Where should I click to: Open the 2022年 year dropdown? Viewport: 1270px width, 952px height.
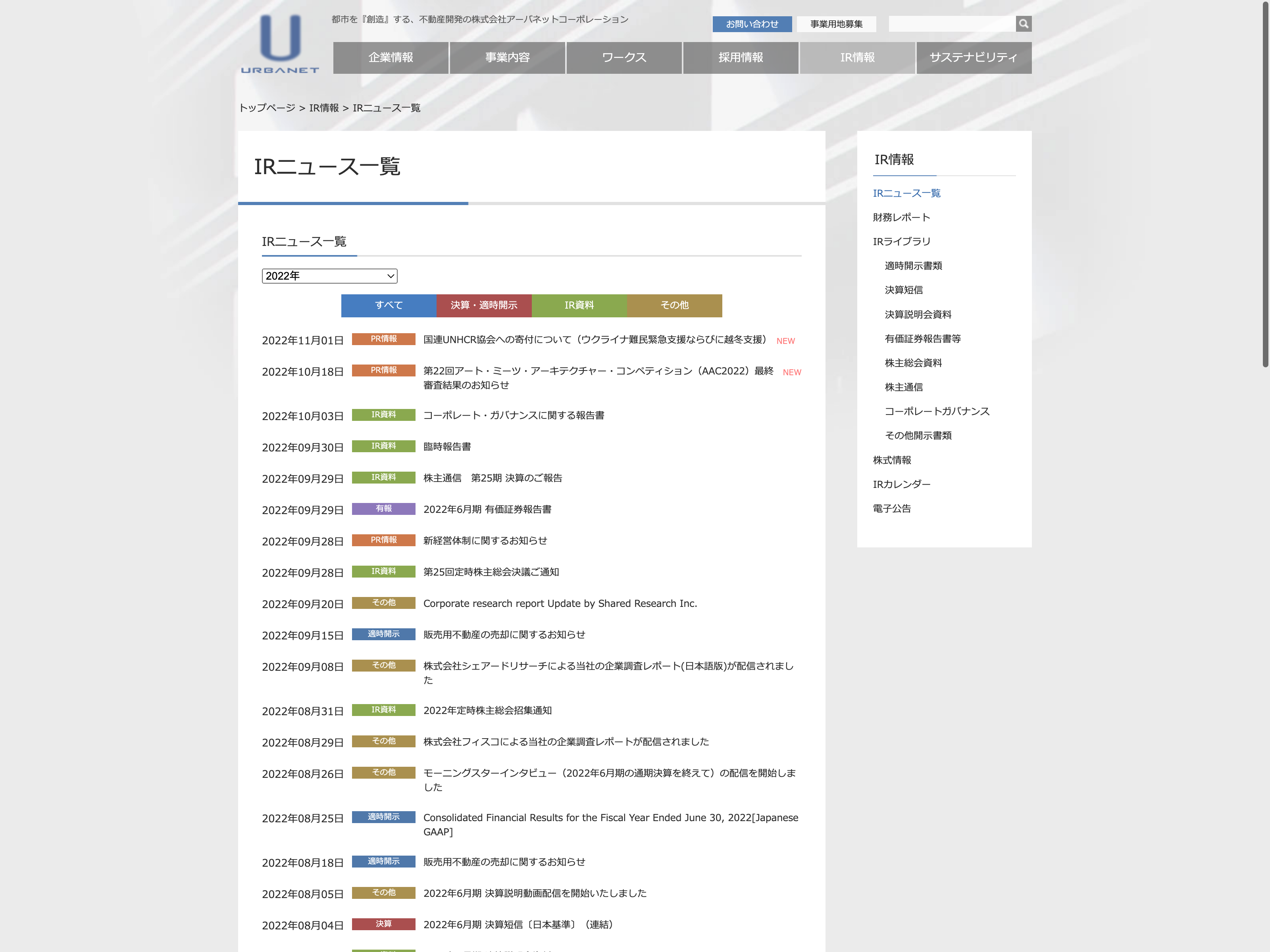(x=329, y=276)
